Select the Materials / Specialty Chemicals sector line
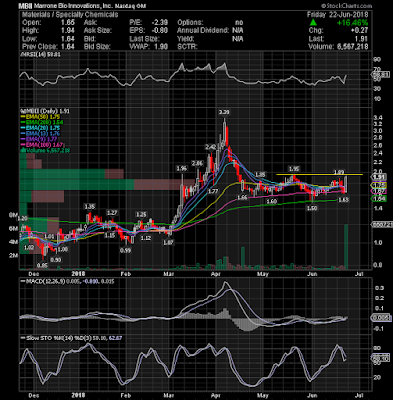 point(70,15)
